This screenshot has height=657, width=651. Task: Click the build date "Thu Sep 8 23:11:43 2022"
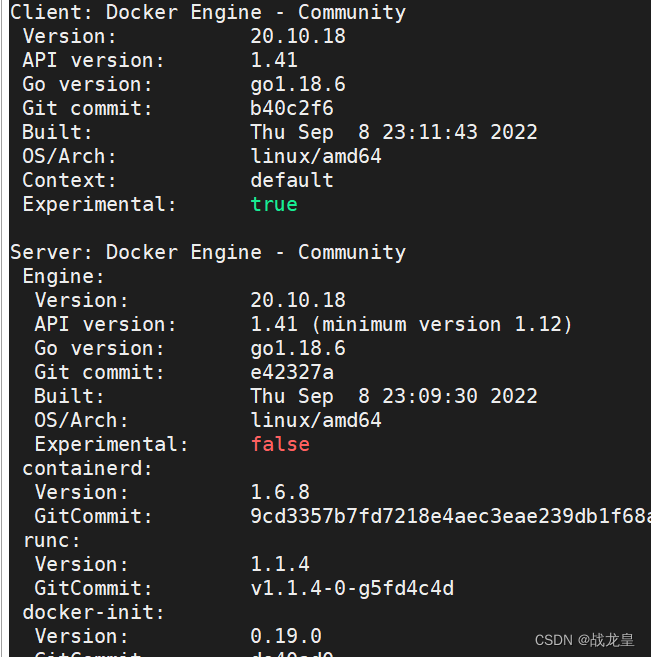click(x=394, y=132)
